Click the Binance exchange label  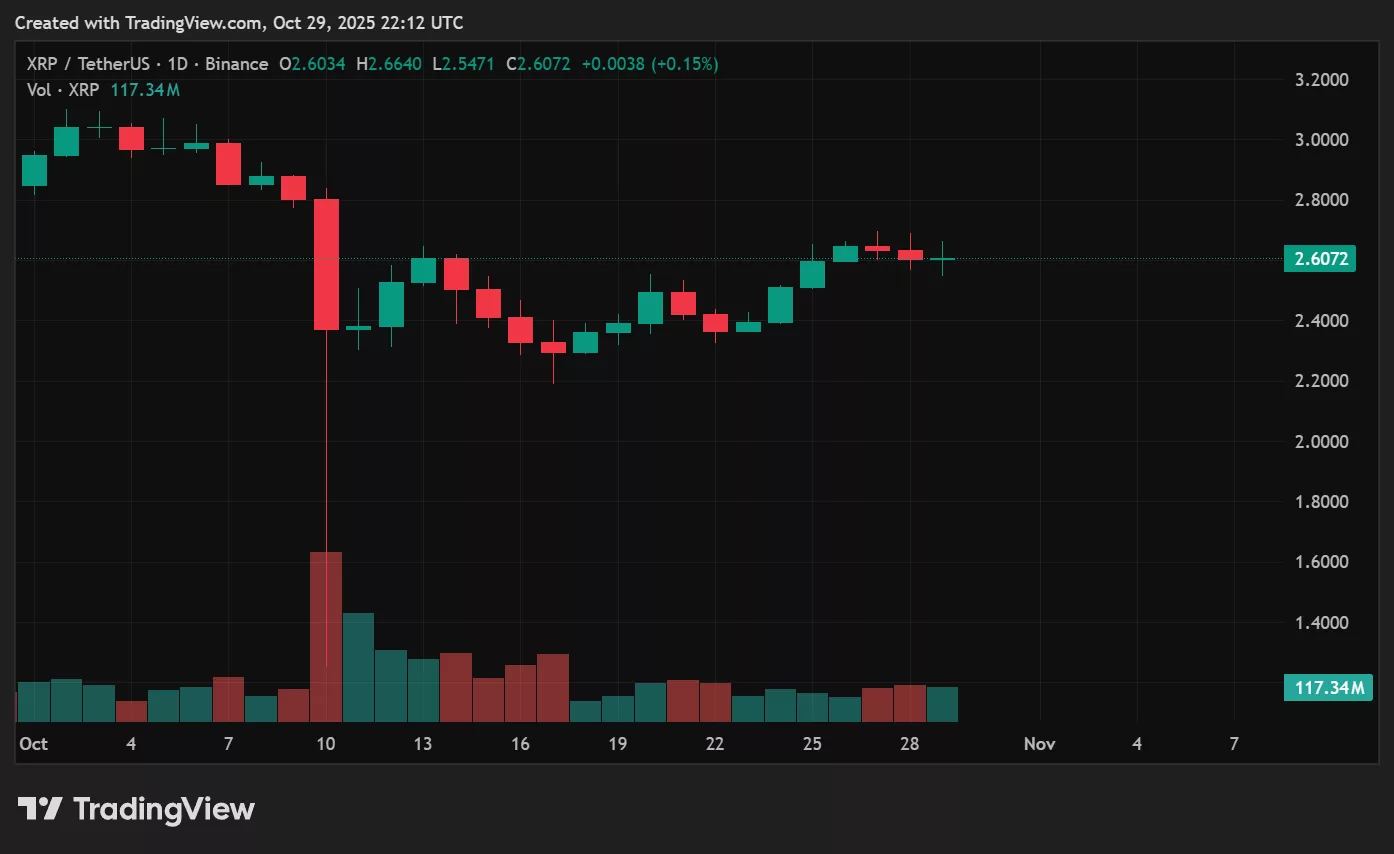236,63
